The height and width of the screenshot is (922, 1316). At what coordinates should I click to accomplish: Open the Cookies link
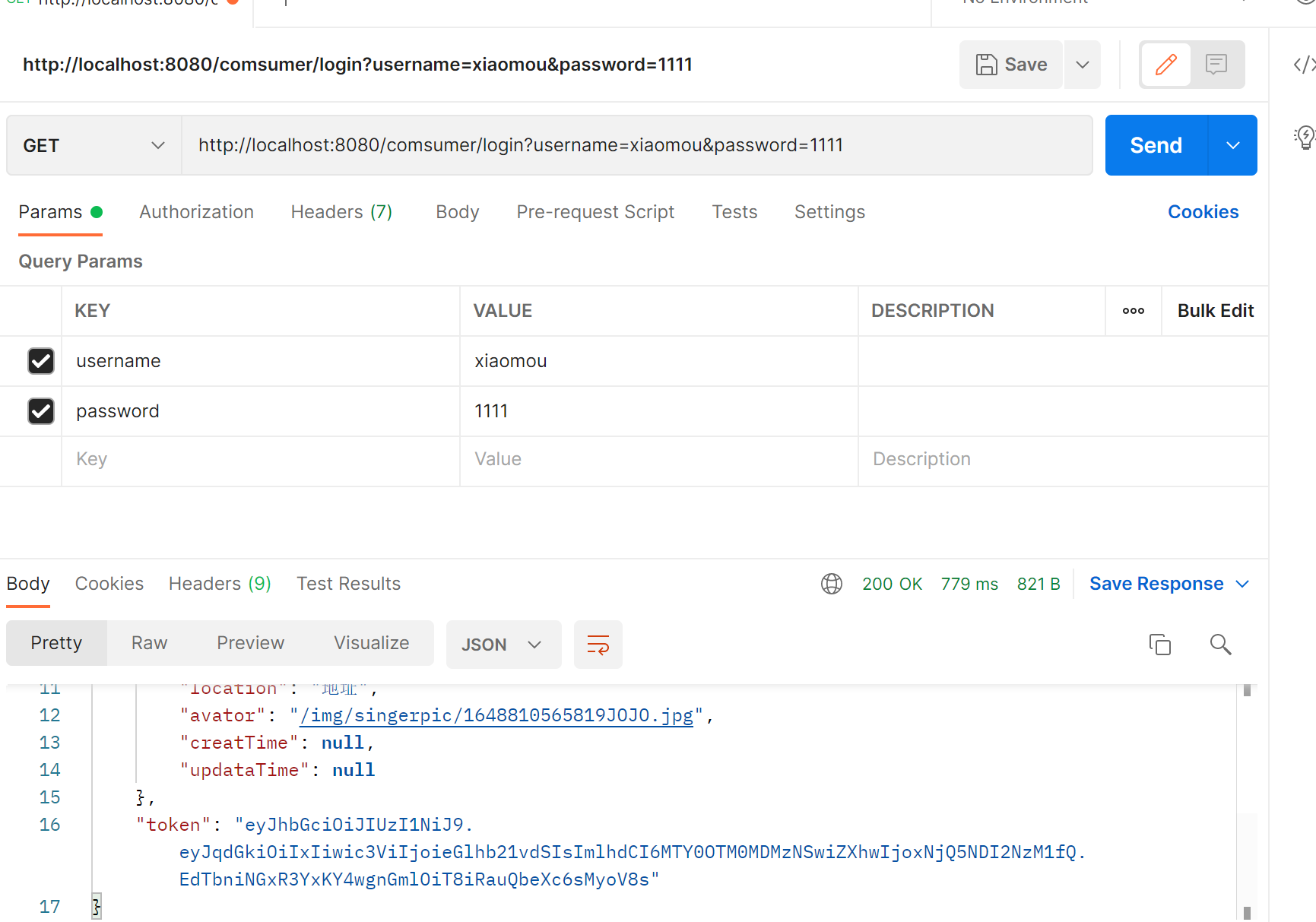pyautogui.click(x=1203, y=212)
